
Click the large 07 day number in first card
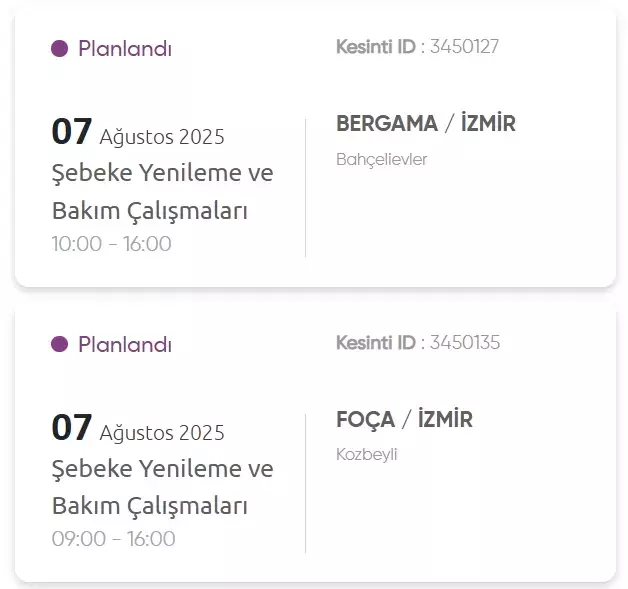[x=72, y=131]
